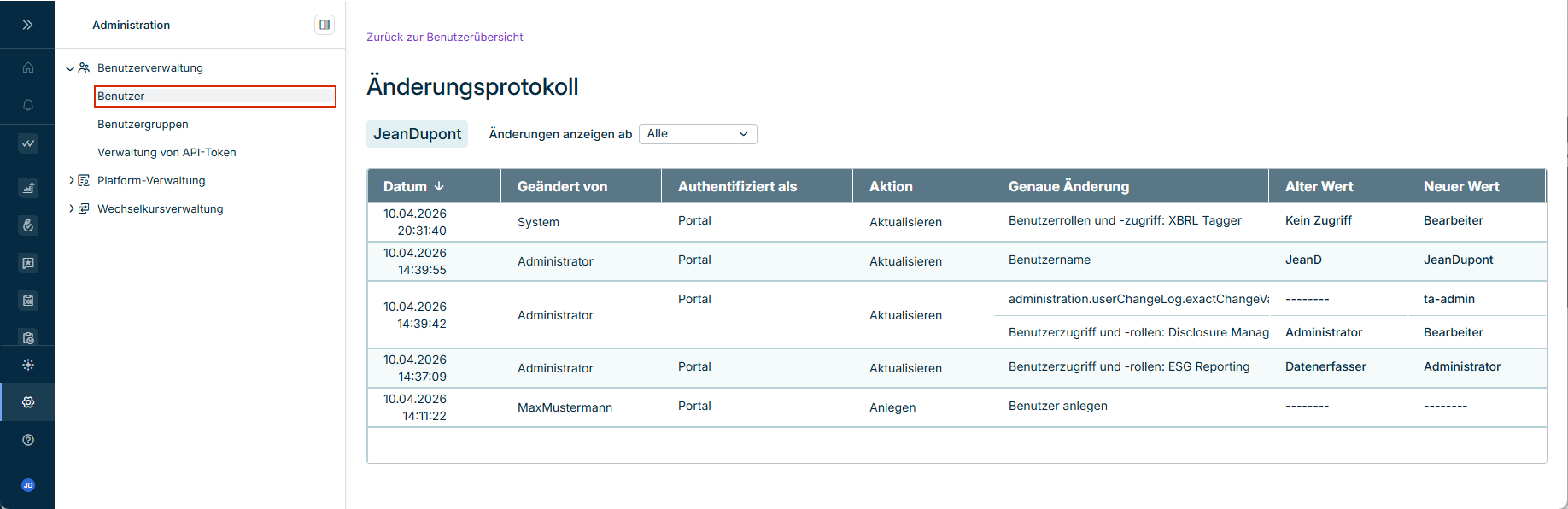Screen dimensions: 1568x509
Task: Collapse the Benutzerverwaltung tree node
Action: tap(70, 68)
